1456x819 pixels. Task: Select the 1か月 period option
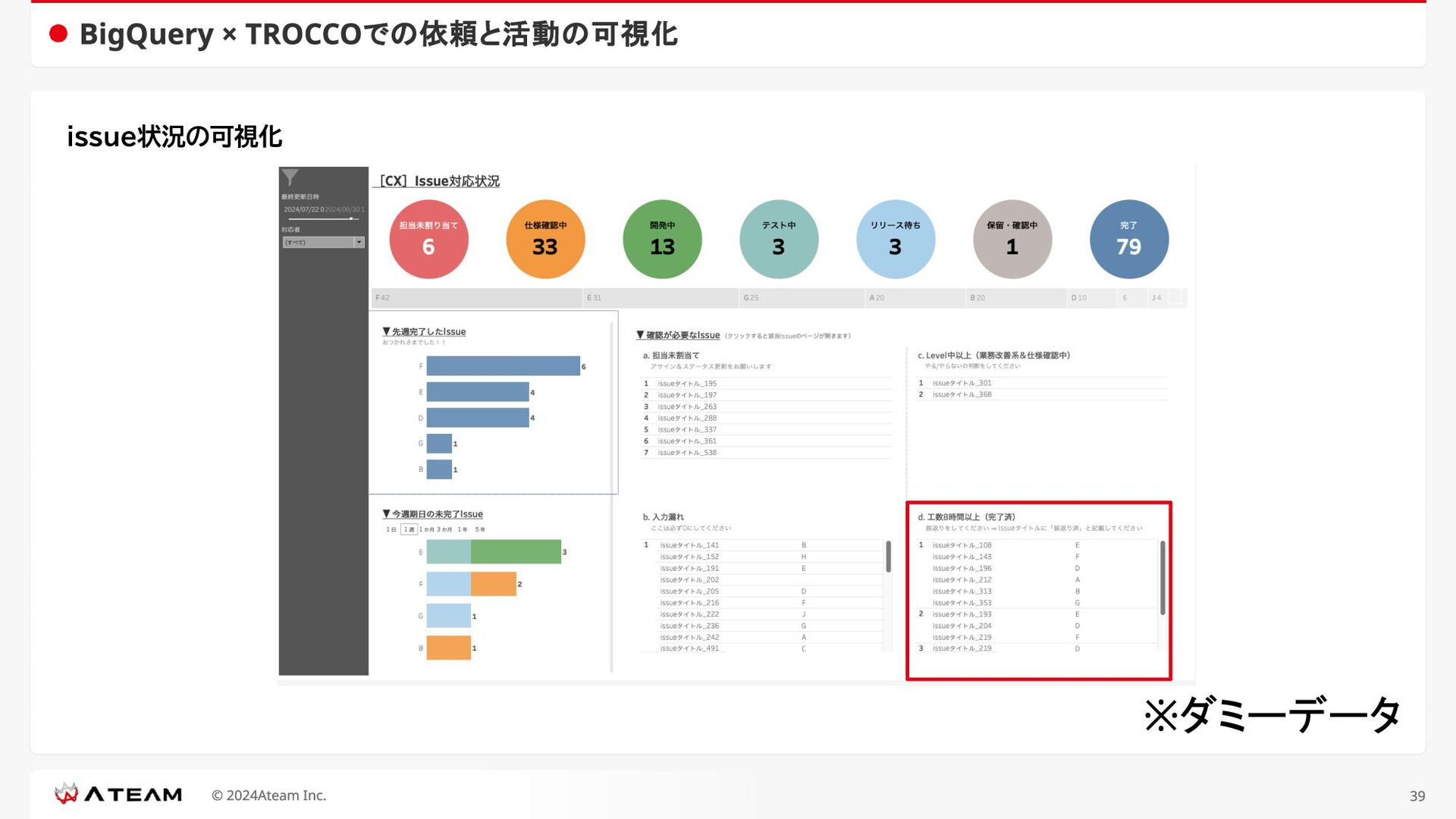pos(427,529)
